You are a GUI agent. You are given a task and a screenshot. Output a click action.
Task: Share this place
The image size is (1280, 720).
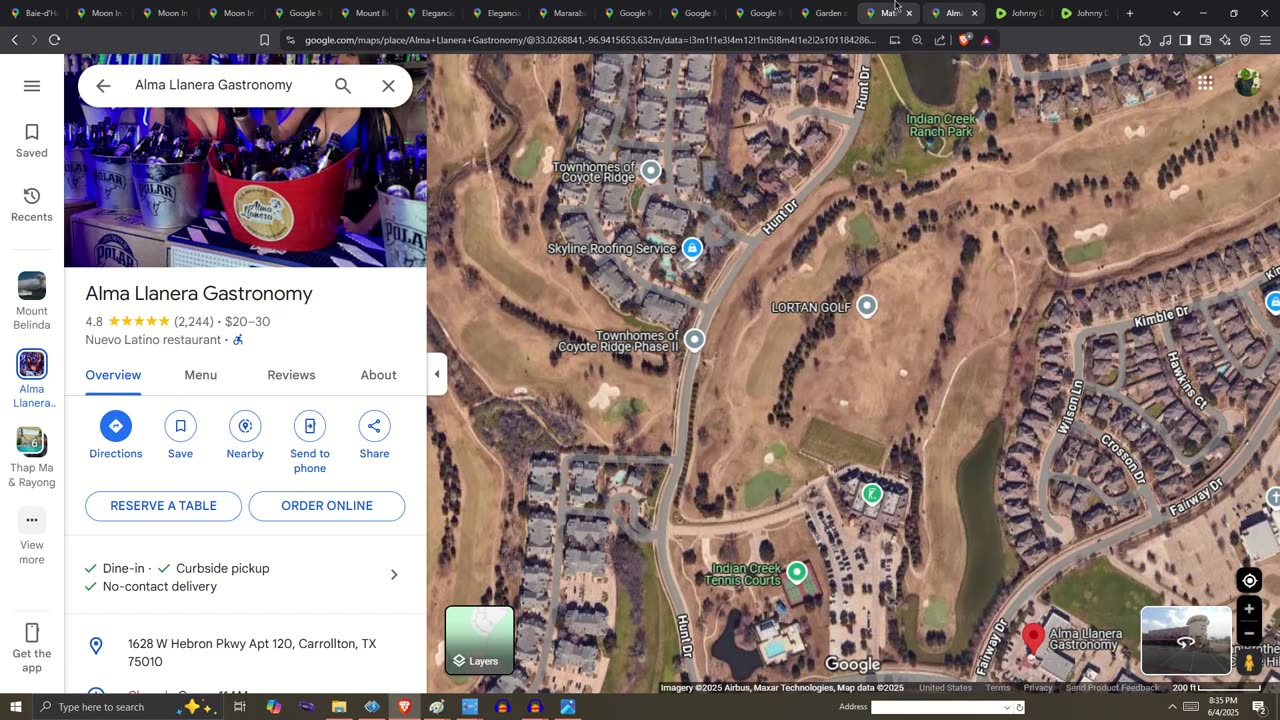374,436
